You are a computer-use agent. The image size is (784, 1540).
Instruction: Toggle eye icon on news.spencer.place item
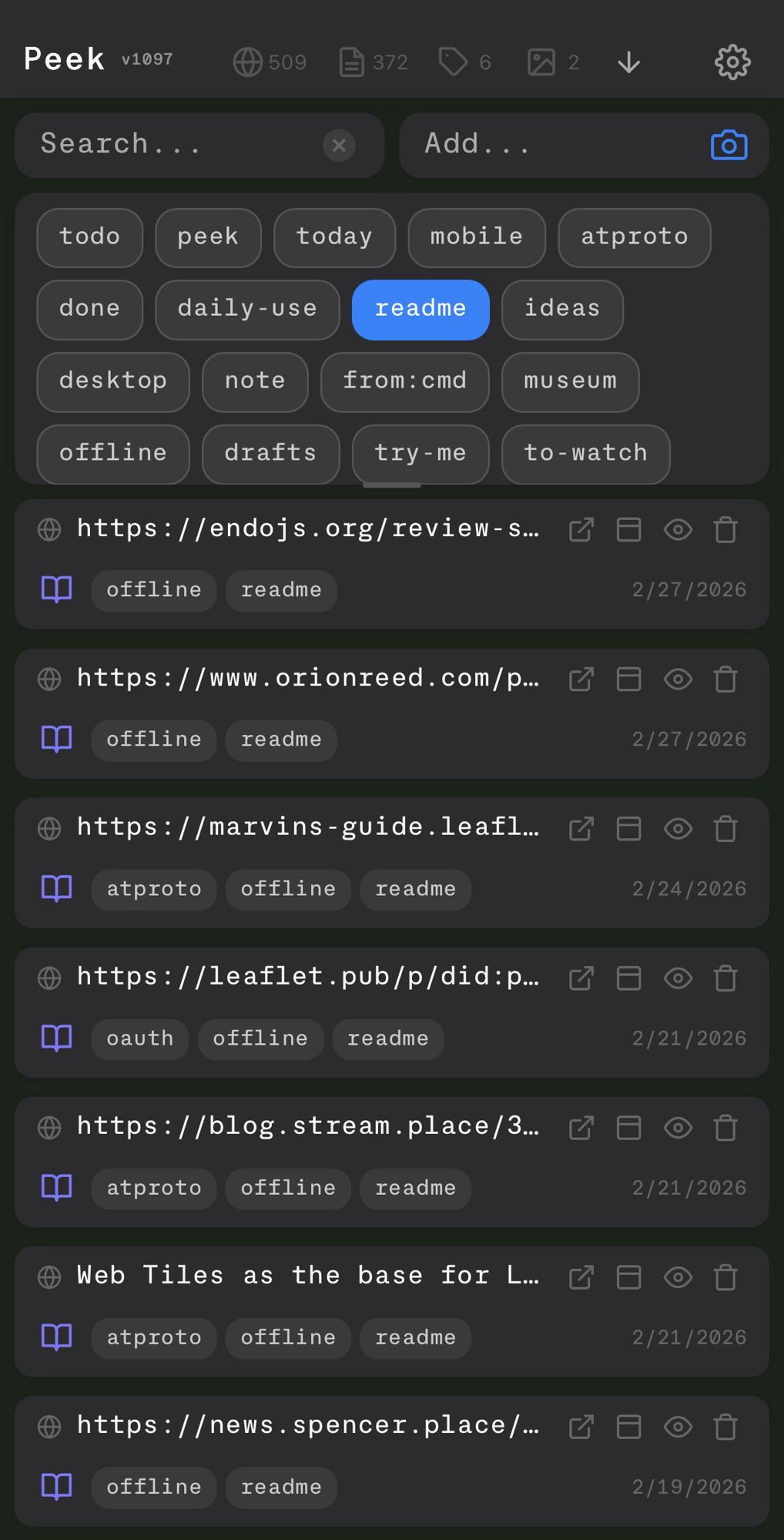pyautogui.click(x=678, y=1427)
